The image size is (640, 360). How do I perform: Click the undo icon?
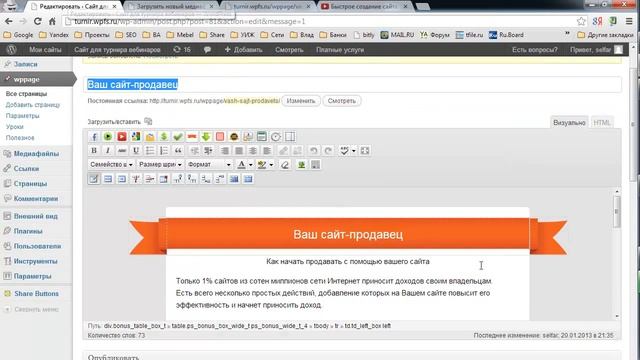313,151
